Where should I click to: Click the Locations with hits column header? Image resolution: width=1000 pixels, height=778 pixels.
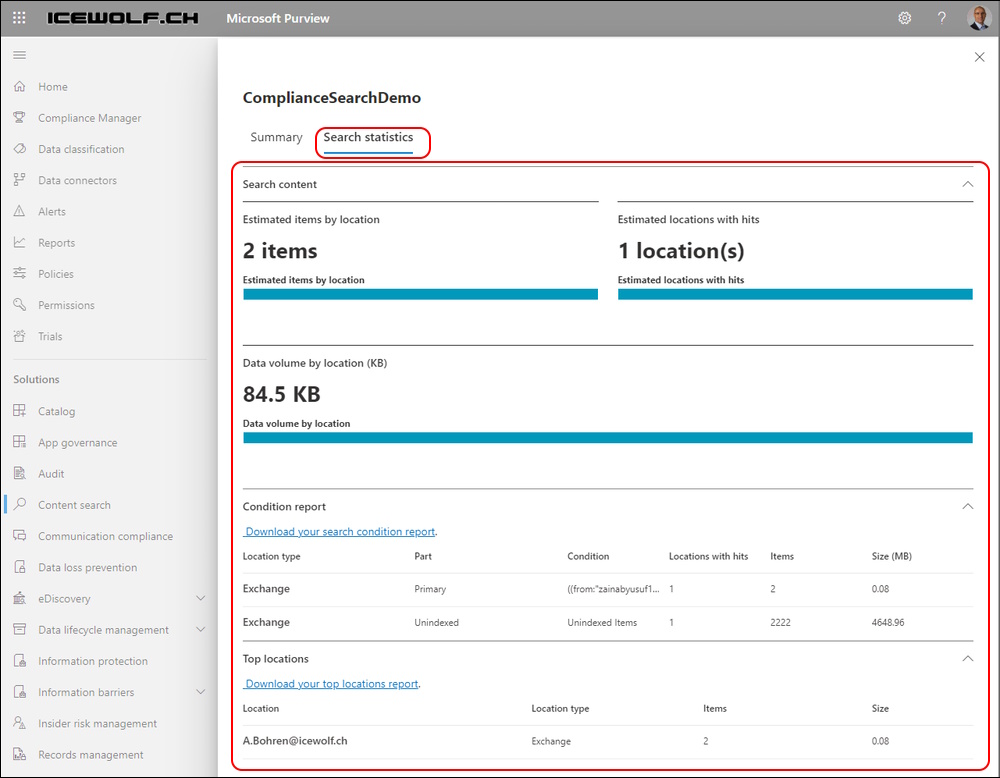click(709, 557)
